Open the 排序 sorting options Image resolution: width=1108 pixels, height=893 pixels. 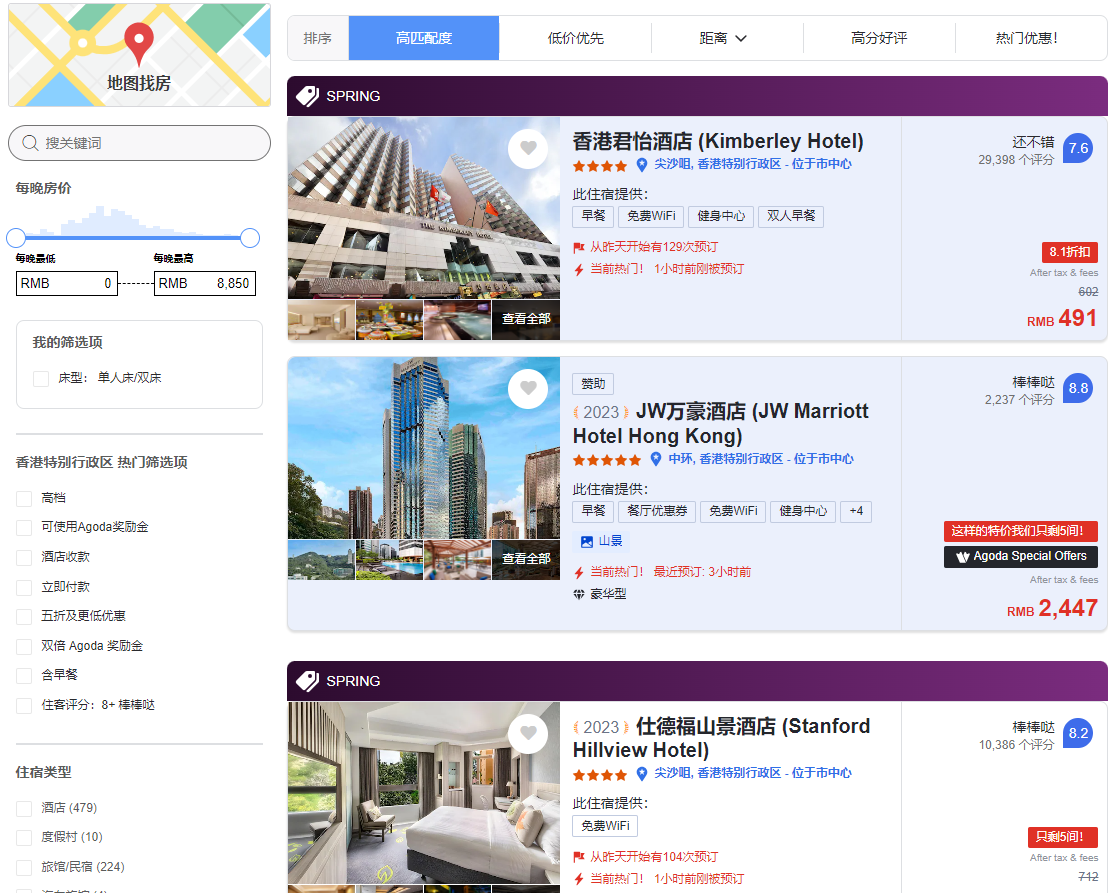(317, 38)
